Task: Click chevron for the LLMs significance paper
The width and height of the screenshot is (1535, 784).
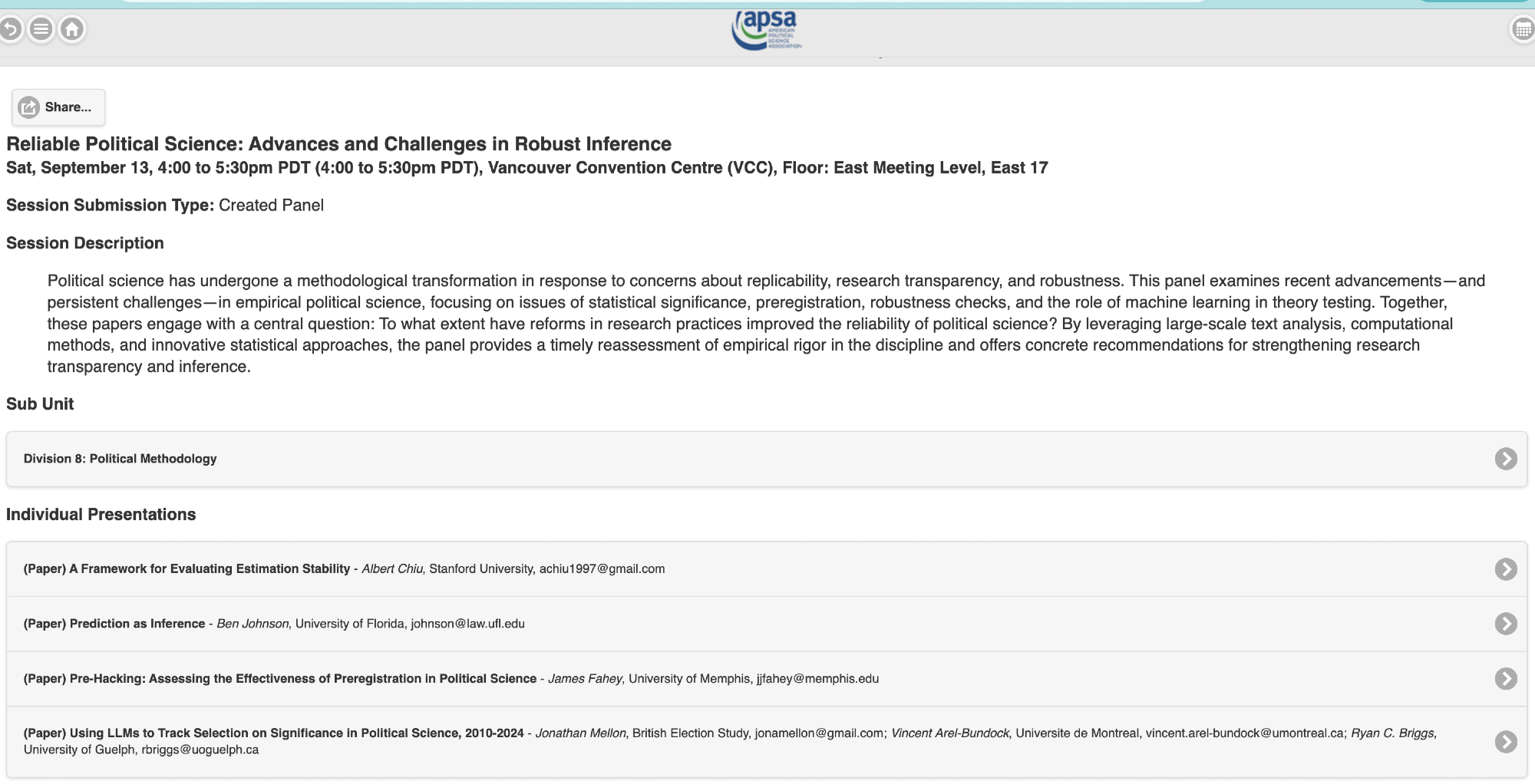Action: (1505, 742)
